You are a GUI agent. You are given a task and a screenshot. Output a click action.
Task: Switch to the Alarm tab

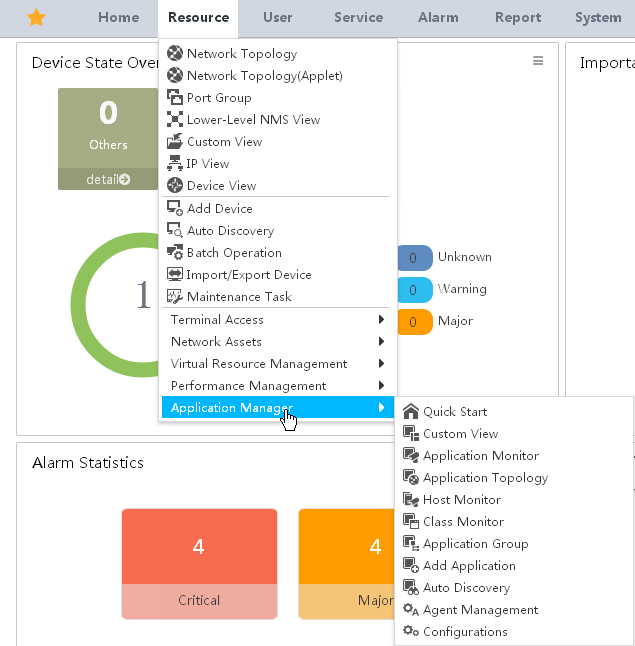438,18
